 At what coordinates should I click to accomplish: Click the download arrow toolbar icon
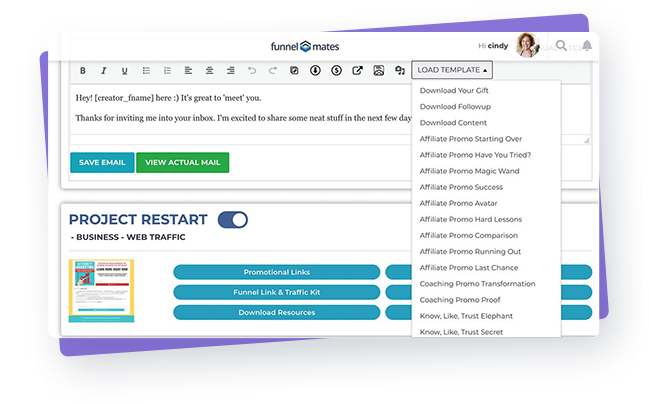point(315,71)
